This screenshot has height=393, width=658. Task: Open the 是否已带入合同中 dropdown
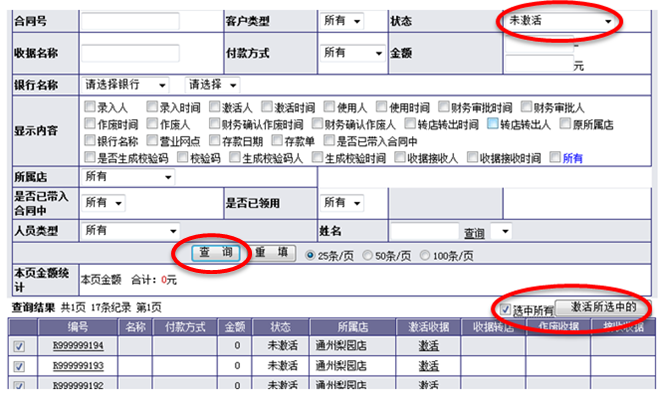[x=103, y=203]
